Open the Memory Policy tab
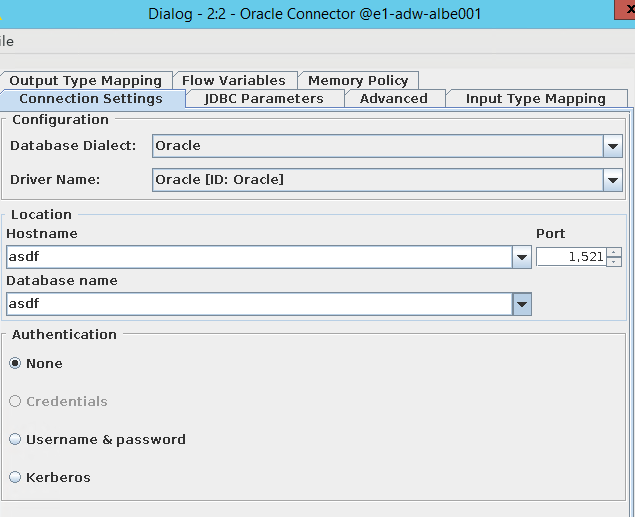635x517 pixels. (358, 81)
